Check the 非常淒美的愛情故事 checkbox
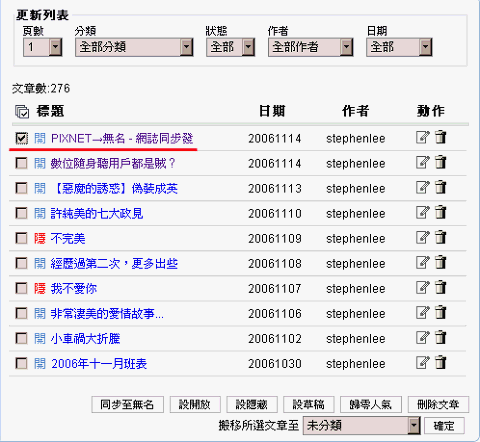The height and width of the screenshot is (442, 480). pos(21,313)
